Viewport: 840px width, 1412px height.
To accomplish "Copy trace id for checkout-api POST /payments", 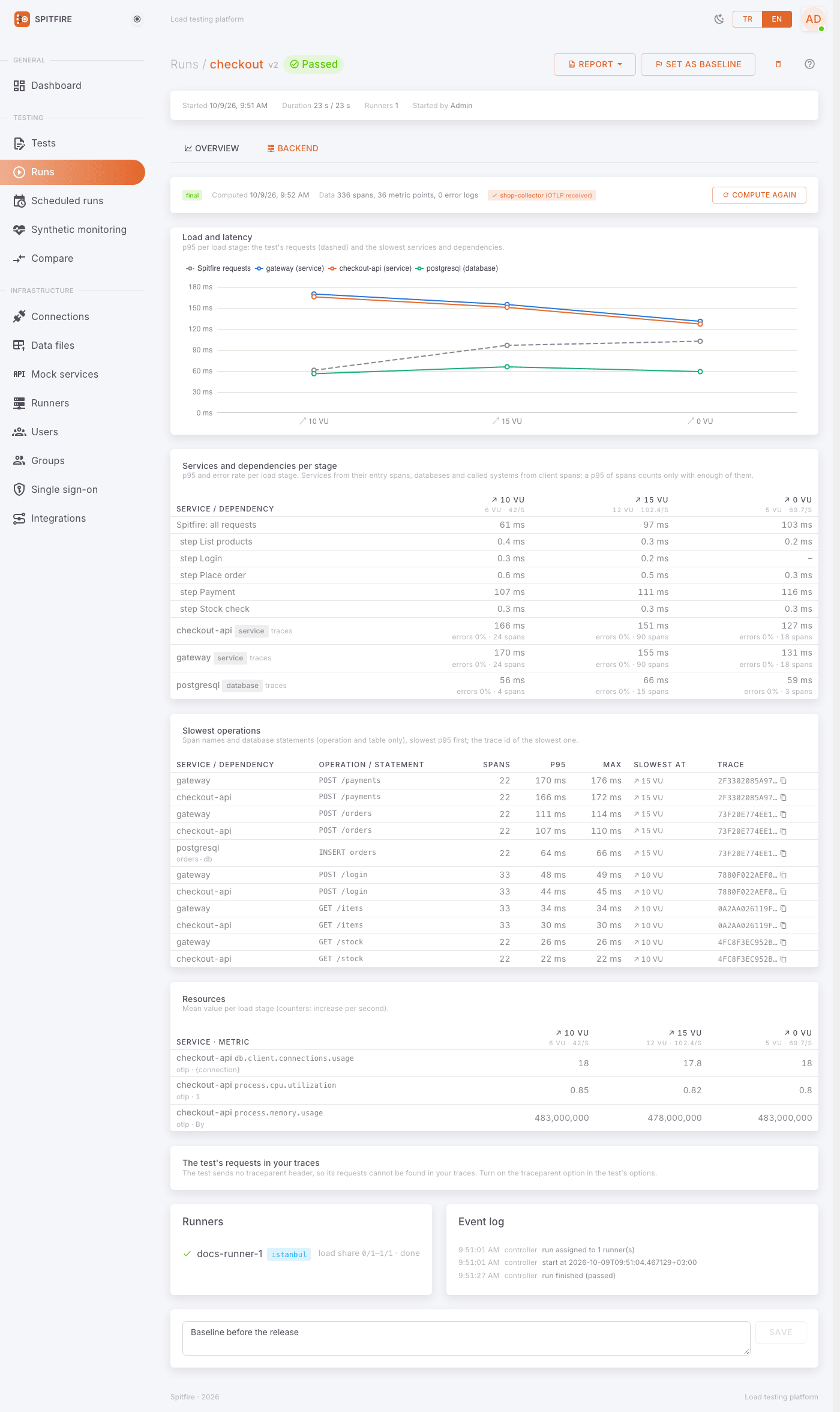I will tap(784, 798).
